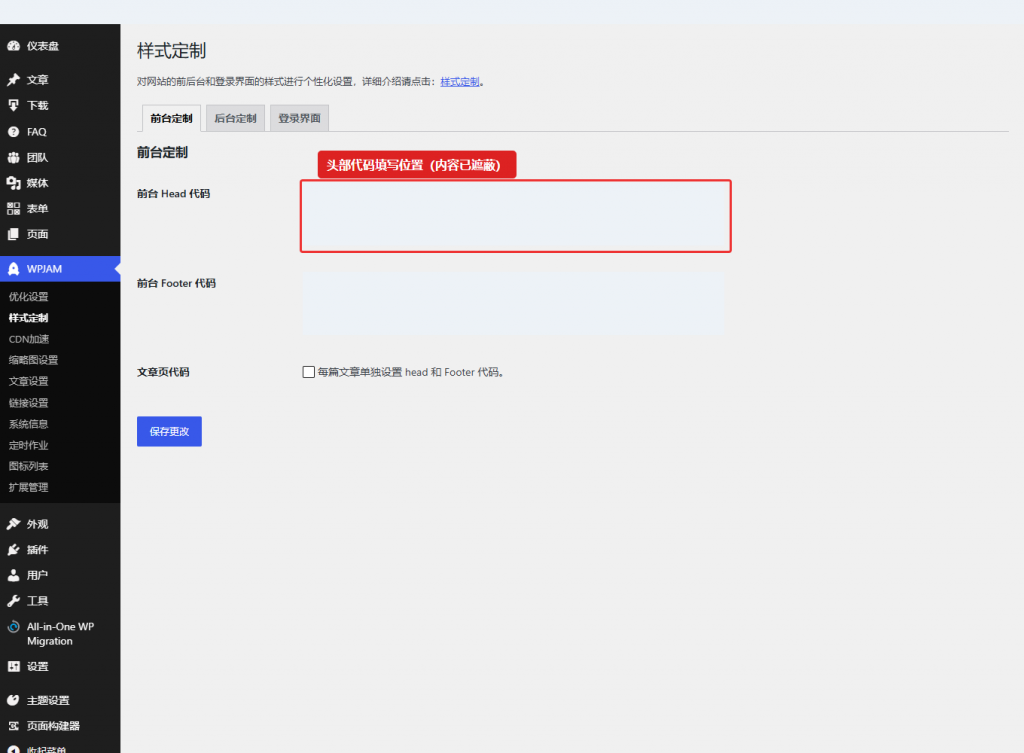Open the 仪表盘 menu label

pos(43,46)
